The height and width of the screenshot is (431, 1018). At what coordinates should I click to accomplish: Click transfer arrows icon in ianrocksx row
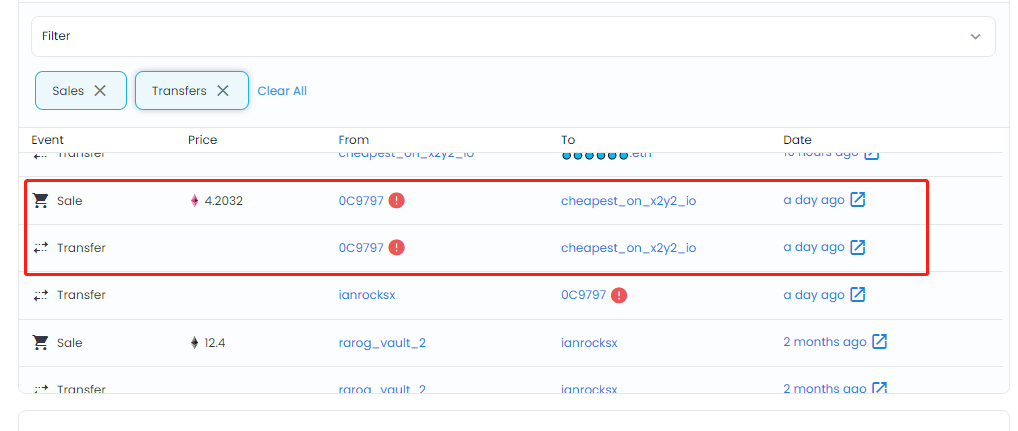(x=40, y=295)
